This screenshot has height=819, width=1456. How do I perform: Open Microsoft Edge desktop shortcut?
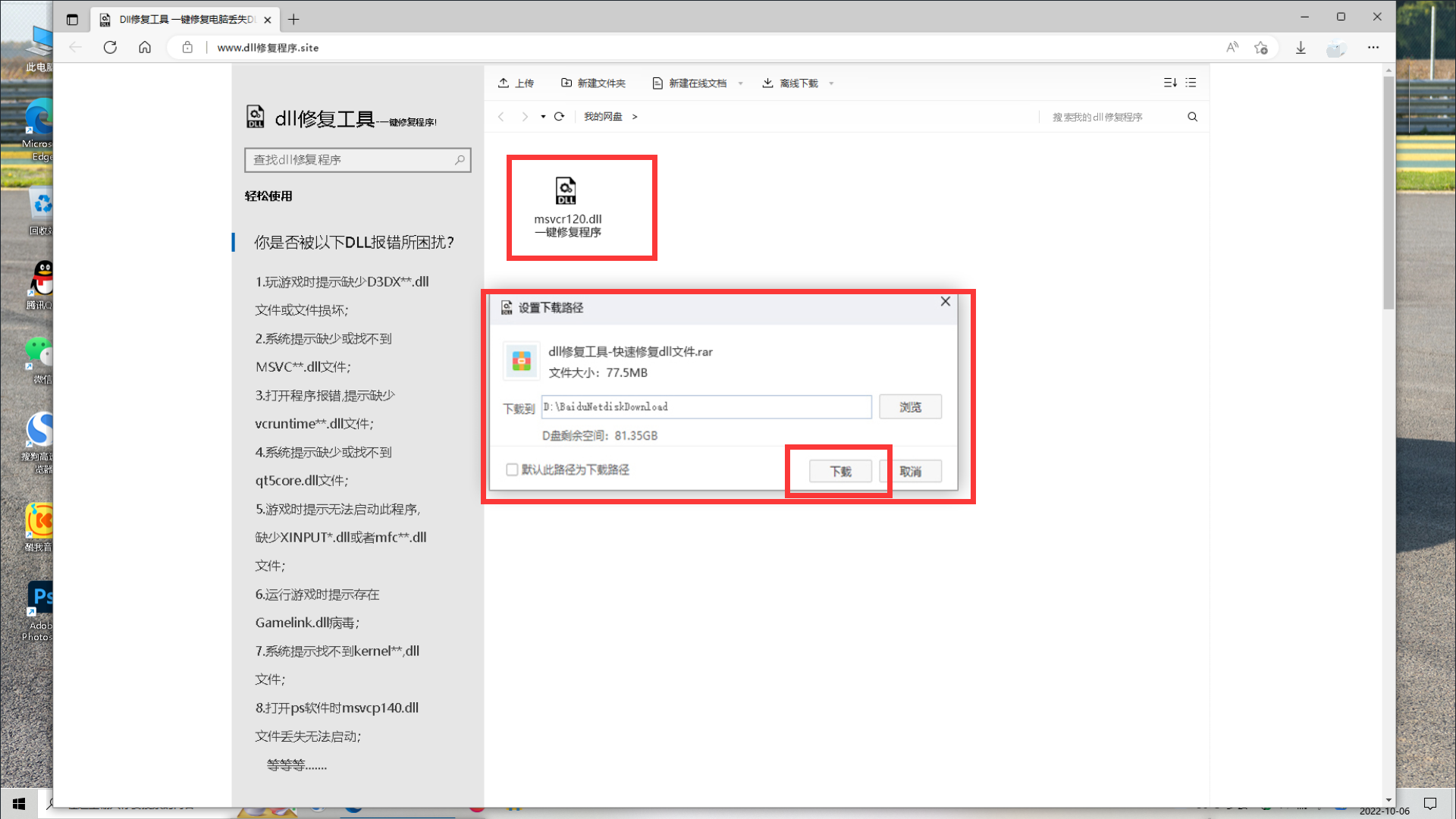[x=38, y=130]
